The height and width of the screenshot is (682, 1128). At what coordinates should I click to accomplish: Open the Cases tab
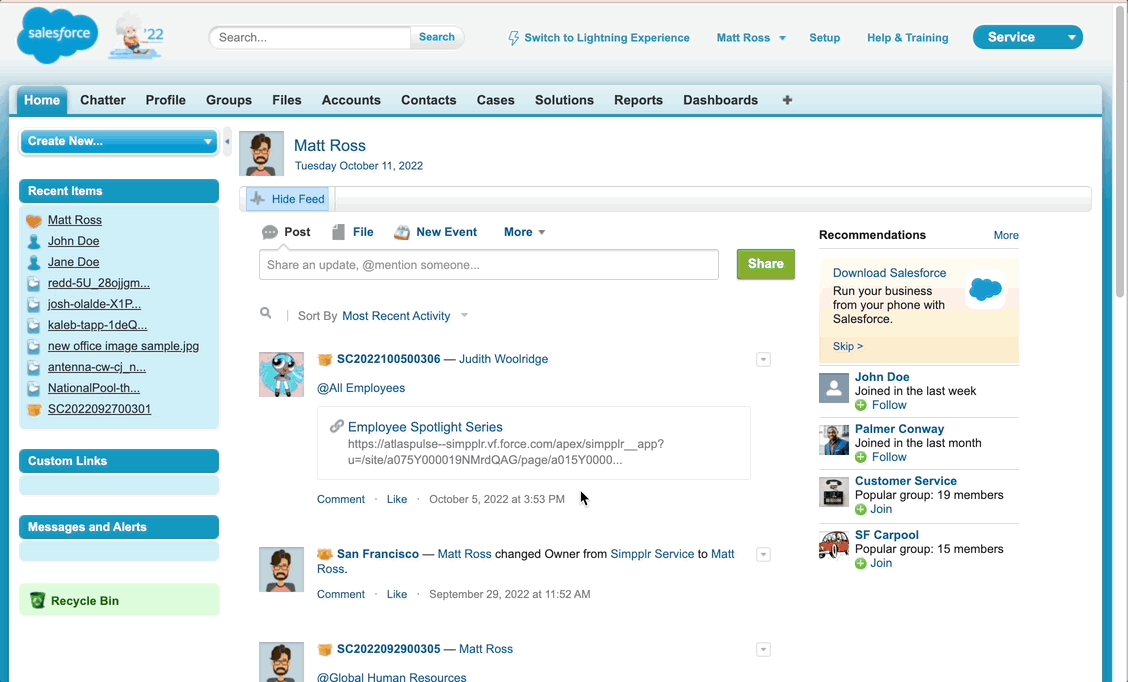tap(496, 100)
